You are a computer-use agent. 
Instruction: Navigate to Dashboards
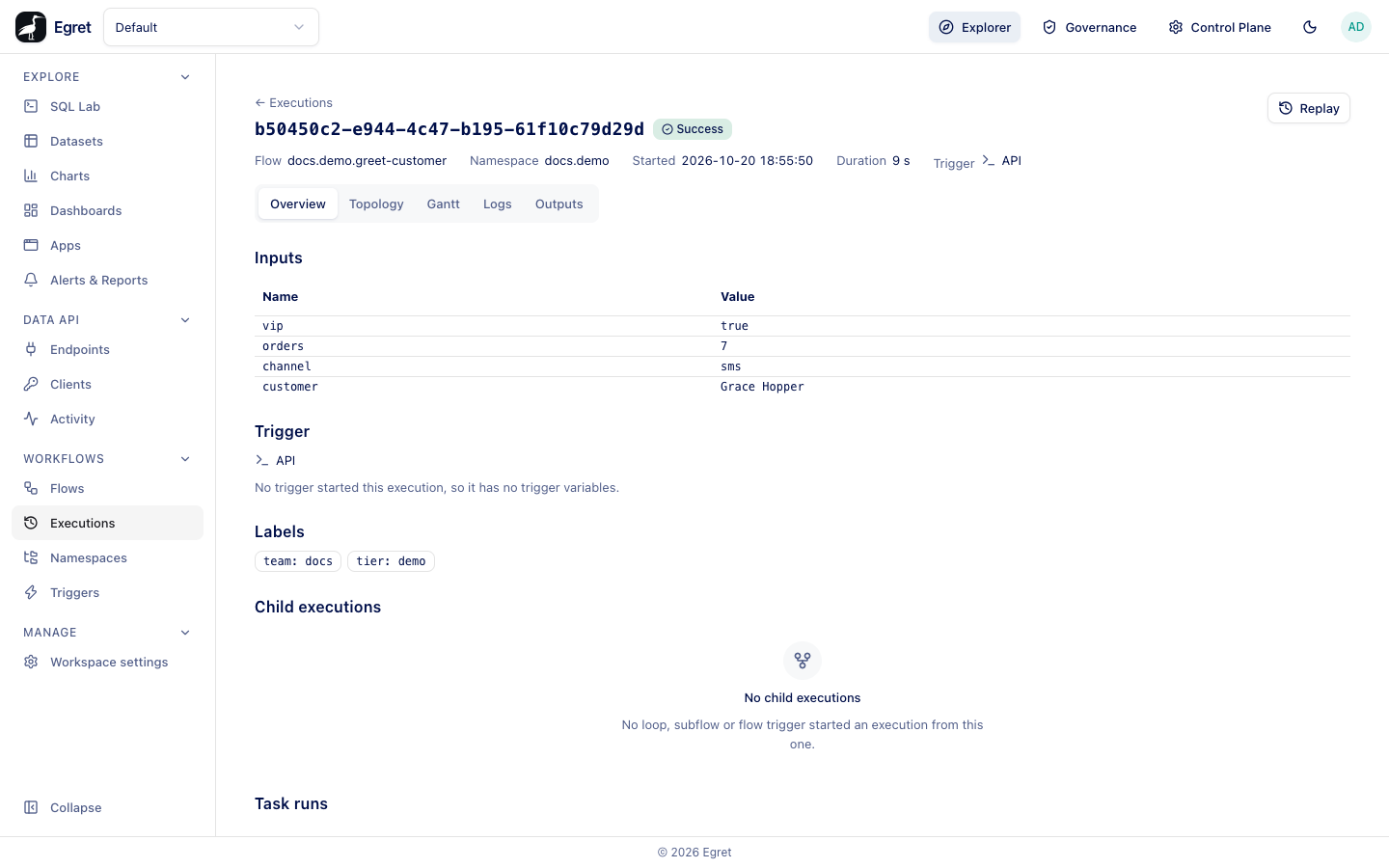(107, 210)
